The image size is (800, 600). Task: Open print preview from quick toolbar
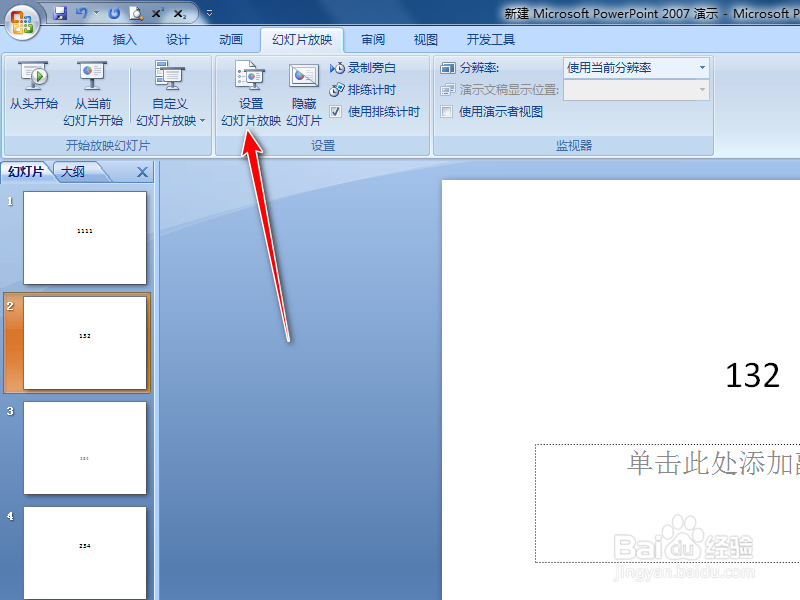tap(136, 13)
